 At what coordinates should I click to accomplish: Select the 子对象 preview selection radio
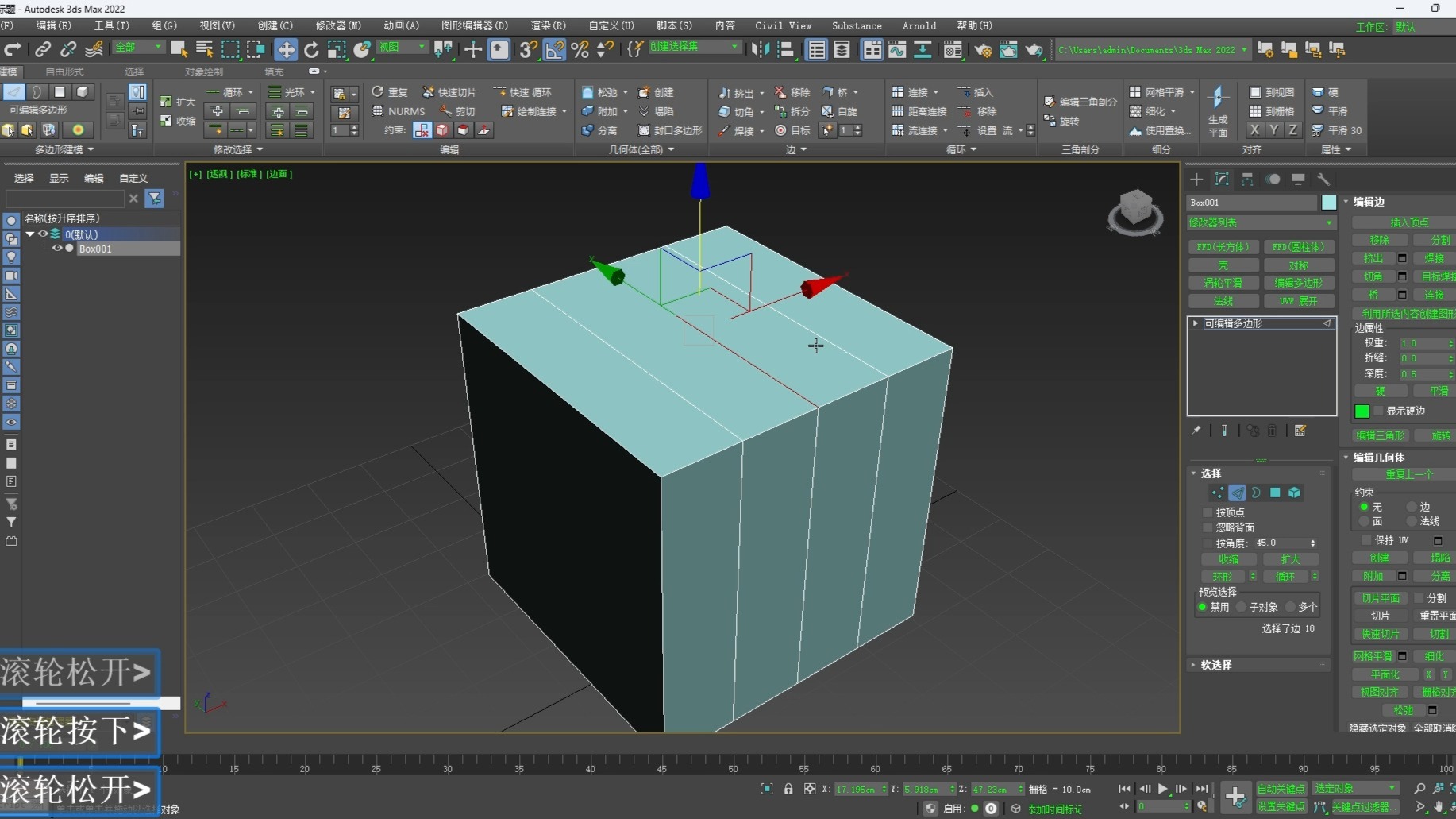point(1242,607)
